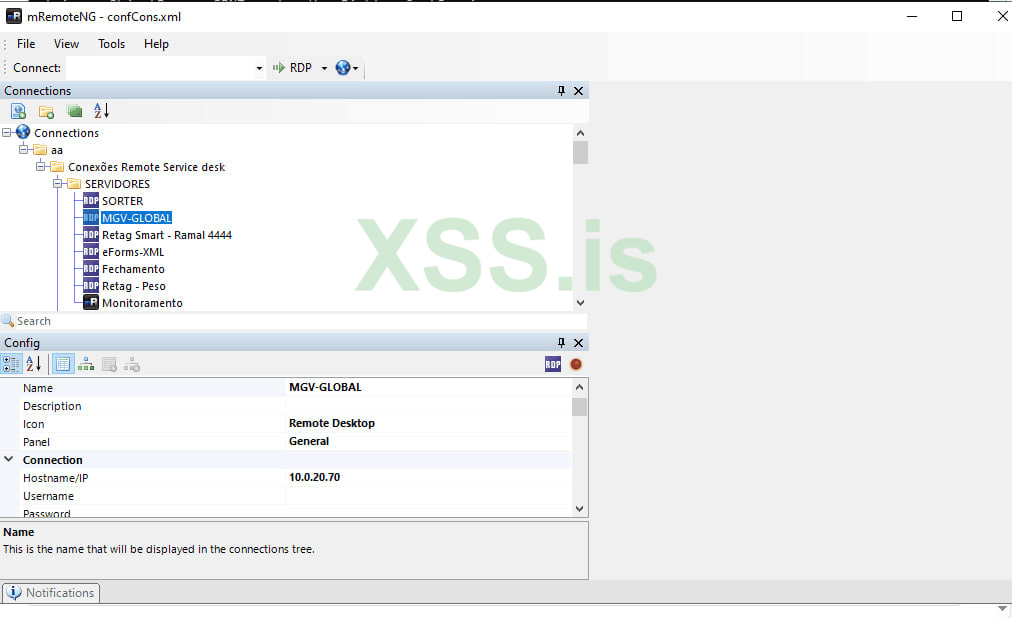Click into the Connect address field

[160, 68]
